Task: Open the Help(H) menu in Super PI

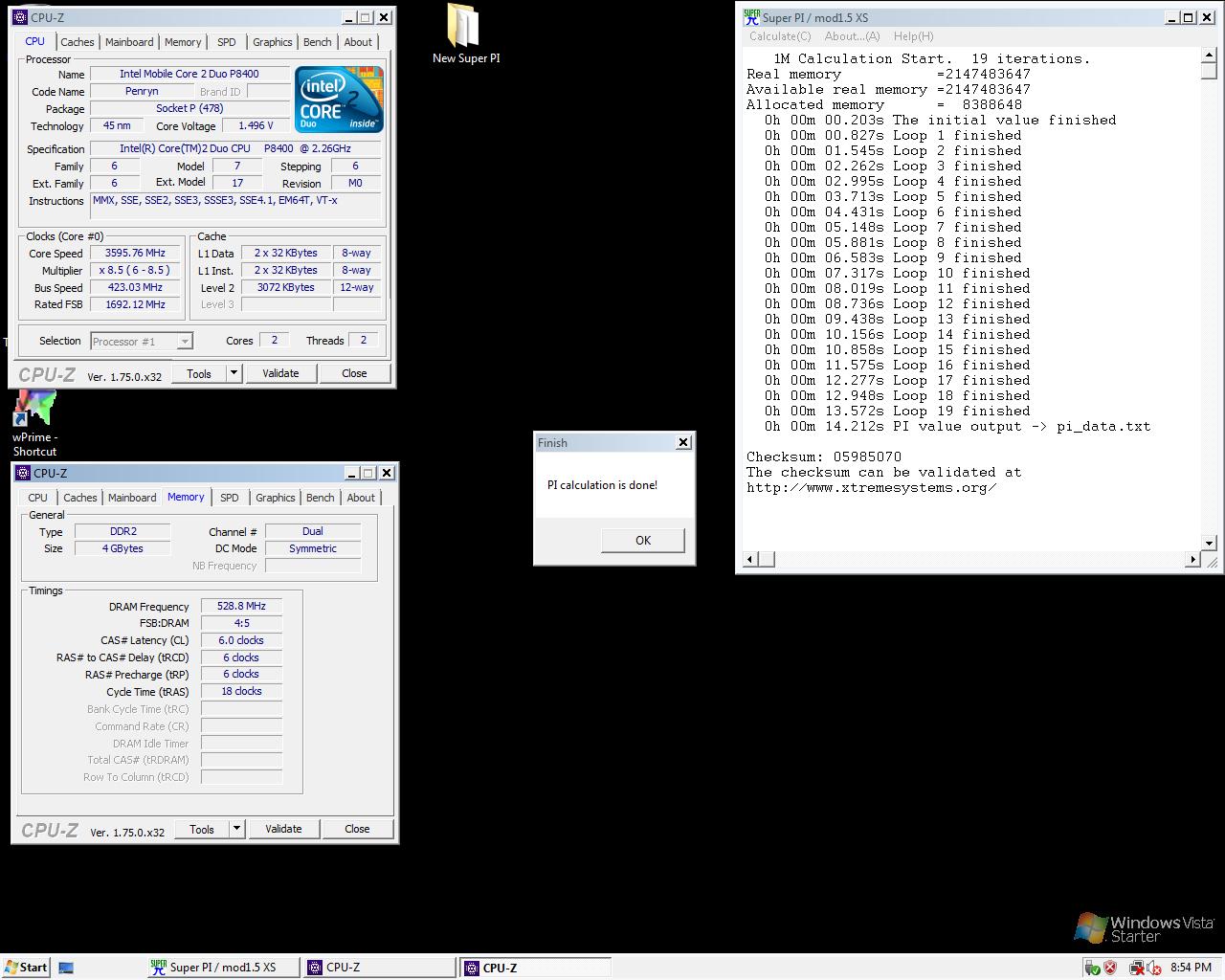Action: coord(913,36)
